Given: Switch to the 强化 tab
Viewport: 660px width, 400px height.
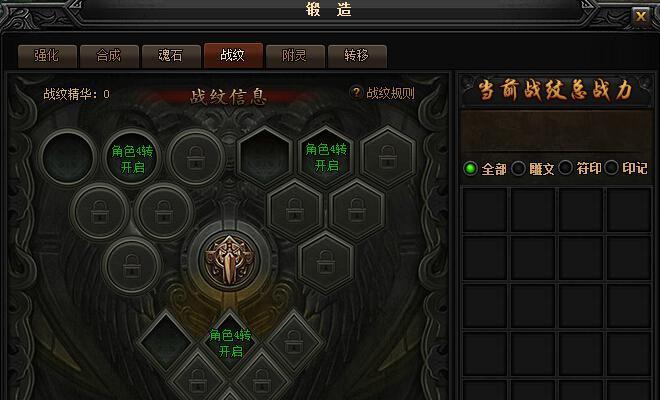Looking at the screenshot, I should (47, 56).
